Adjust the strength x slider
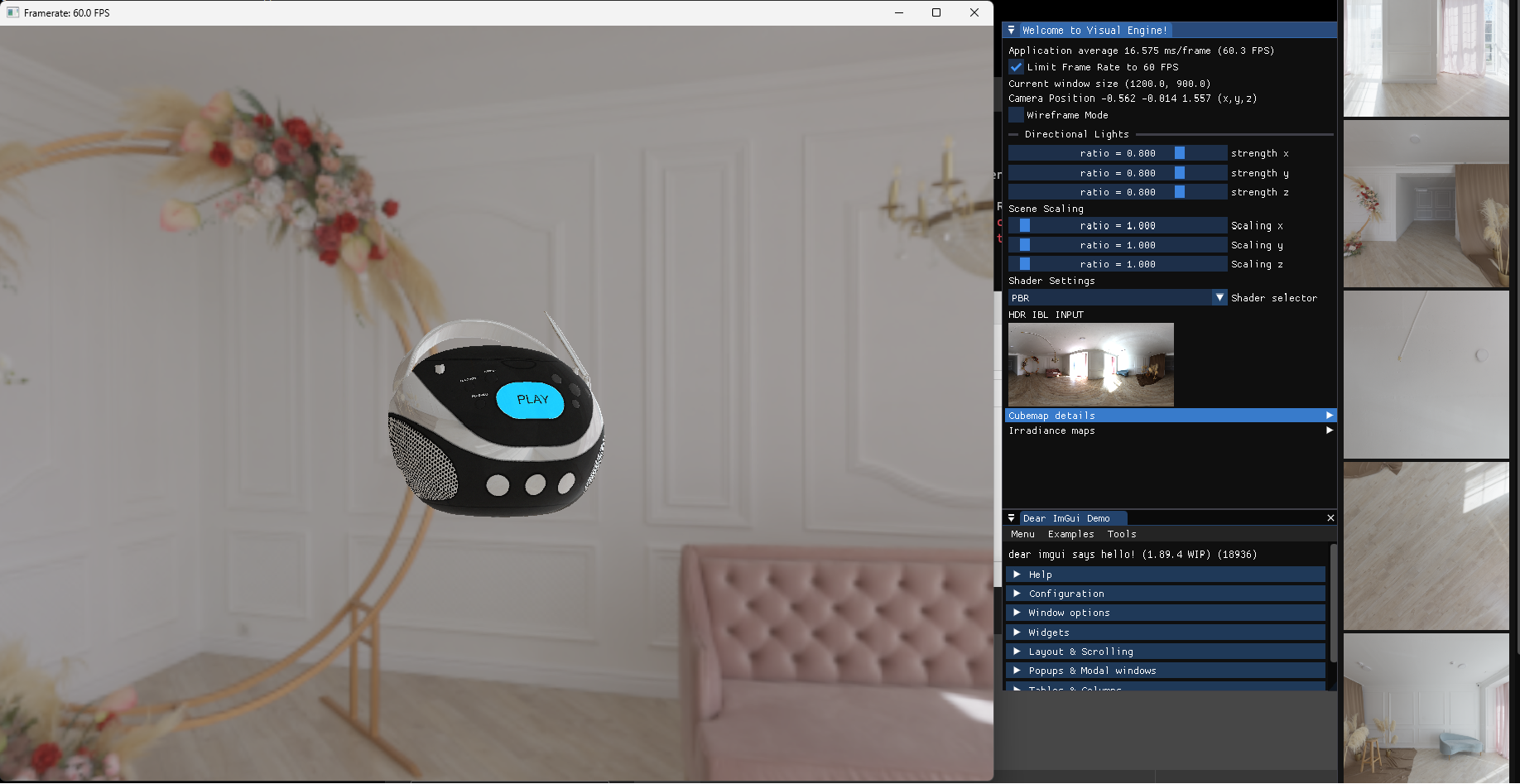 (1118, 153)
